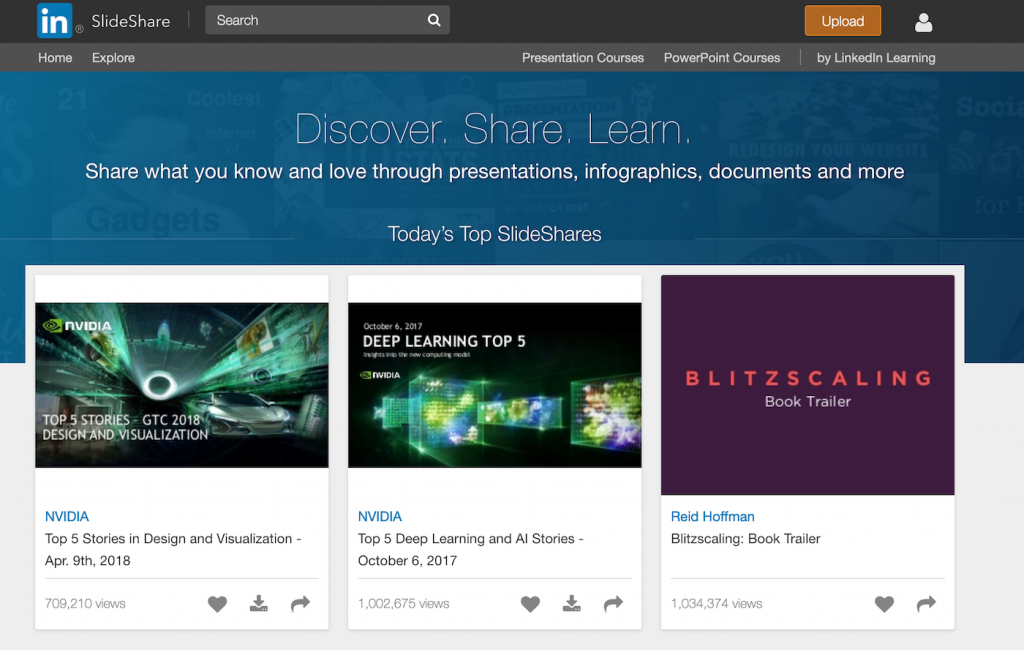Viewport: 1024px width, 650px height.
Task: Share the Blitzscaling: Book Trailer card
Action: [x=926, y=604]
